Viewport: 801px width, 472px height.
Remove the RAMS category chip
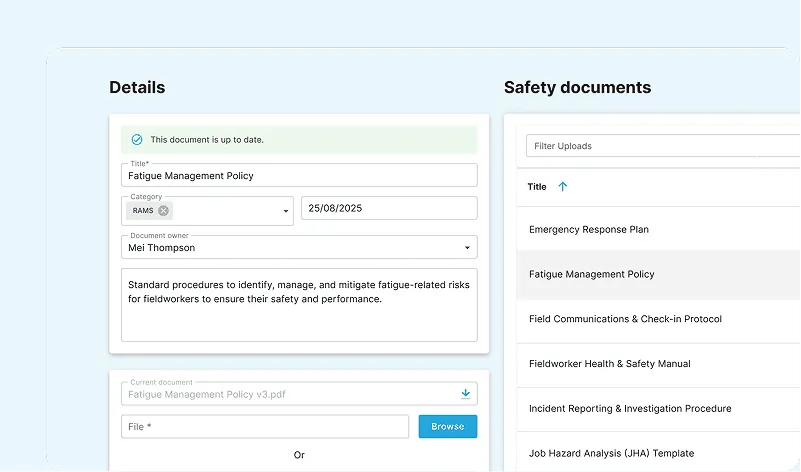(163, 211)
